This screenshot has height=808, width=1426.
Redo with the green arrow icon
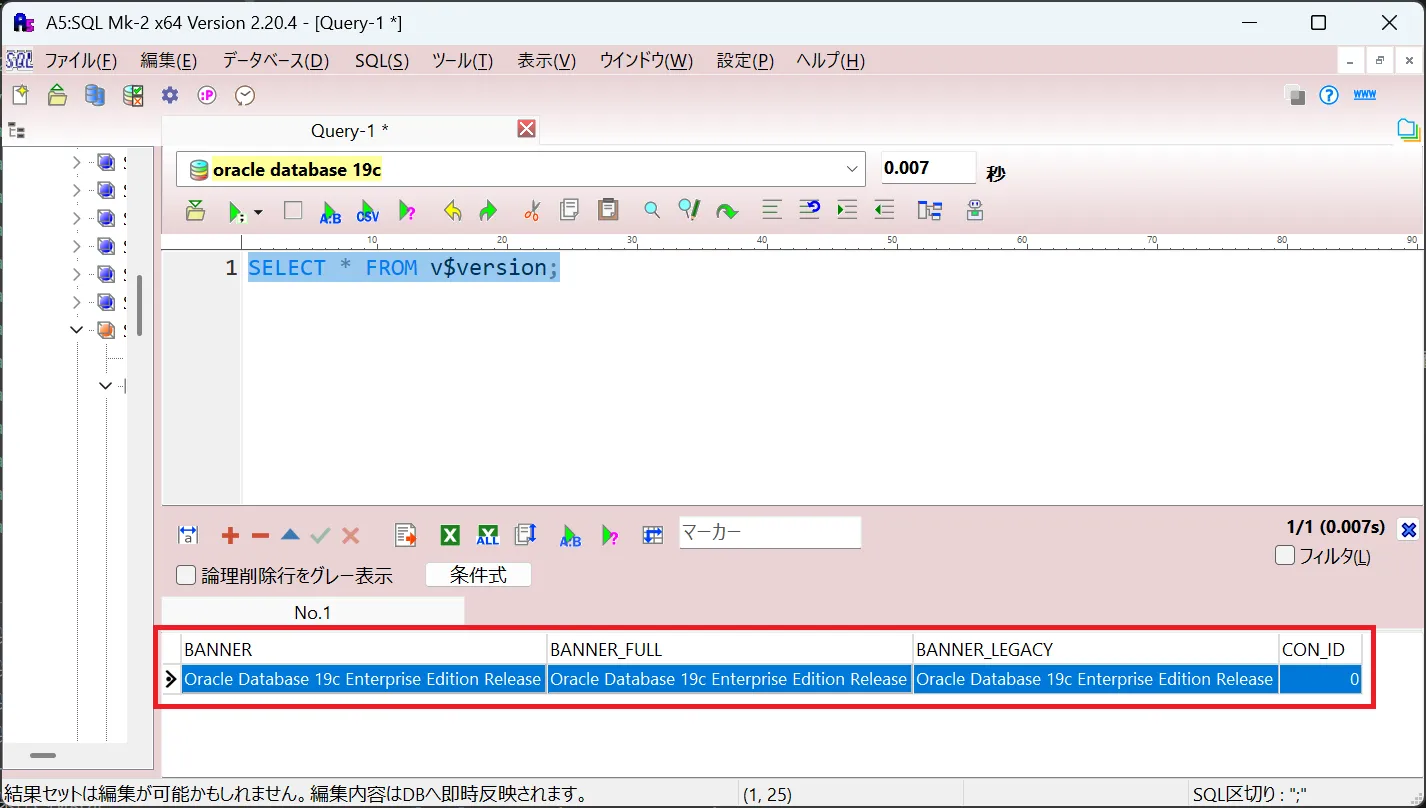(x=488, y=210)
